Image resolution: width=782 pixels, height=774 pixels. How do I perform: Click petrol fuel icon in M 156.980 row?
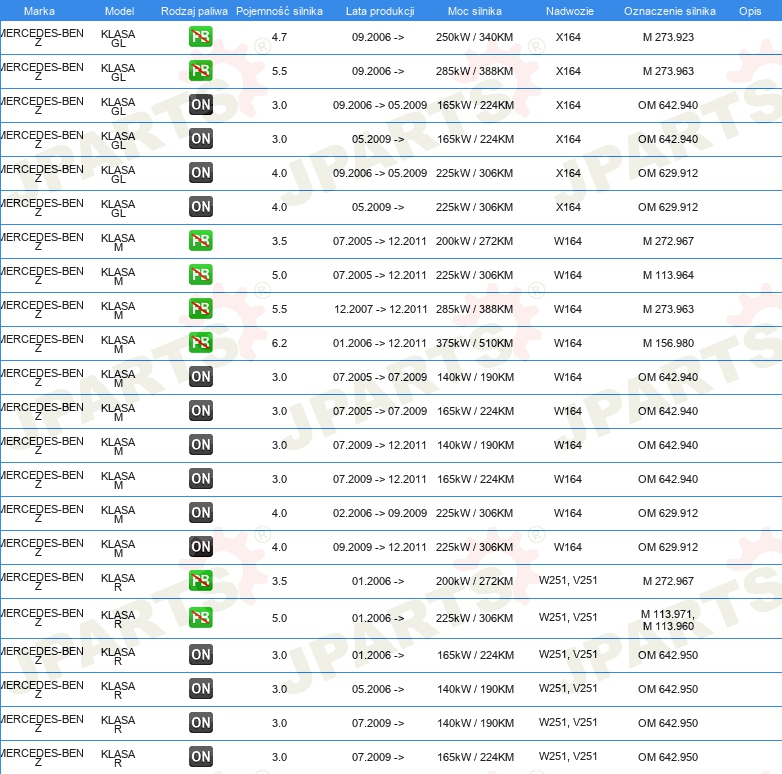pyautogui.click(x=200, y=343)
